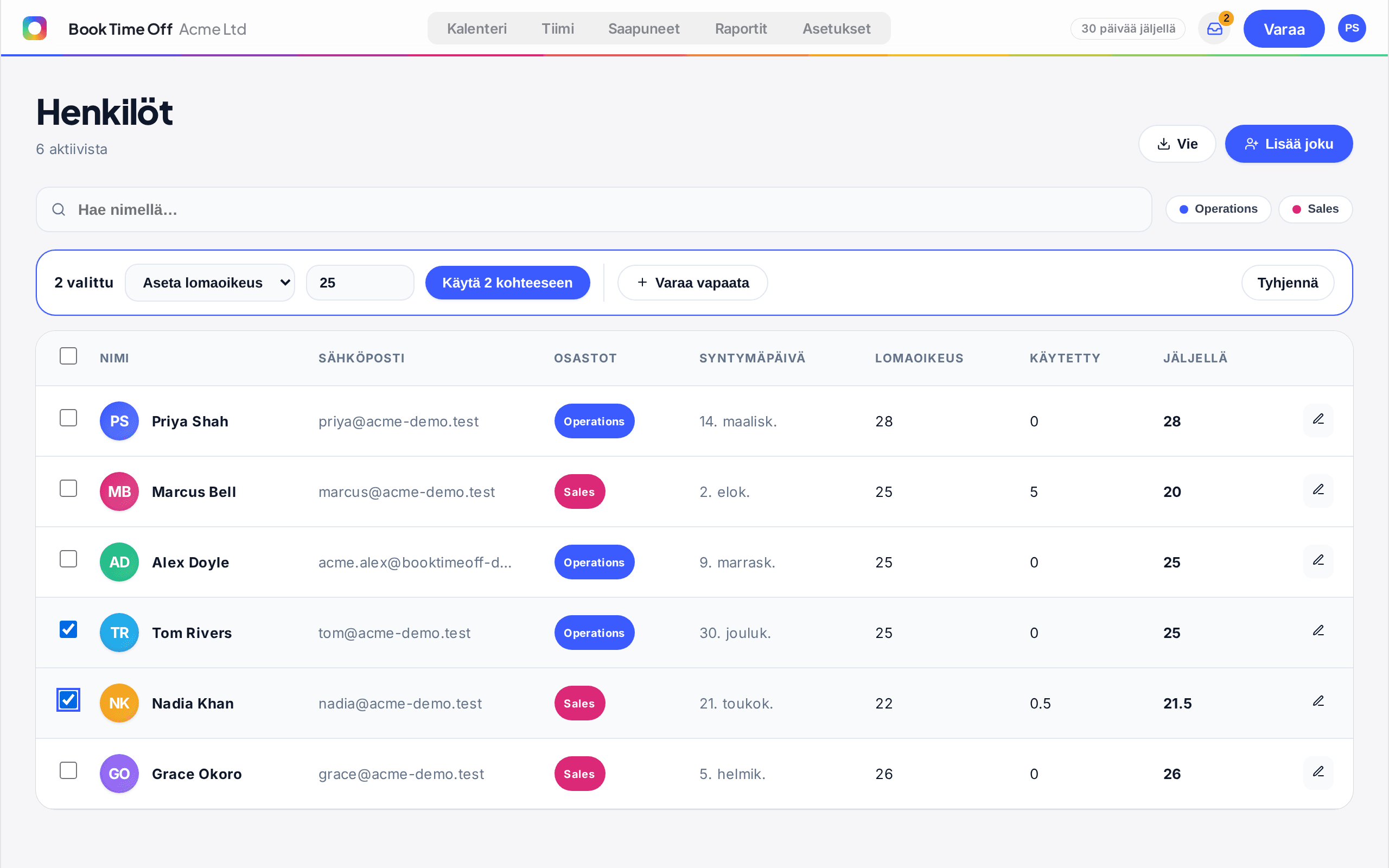
Task: Edit Nadia Khan with the pencil icon
Action: (1318, 703)
